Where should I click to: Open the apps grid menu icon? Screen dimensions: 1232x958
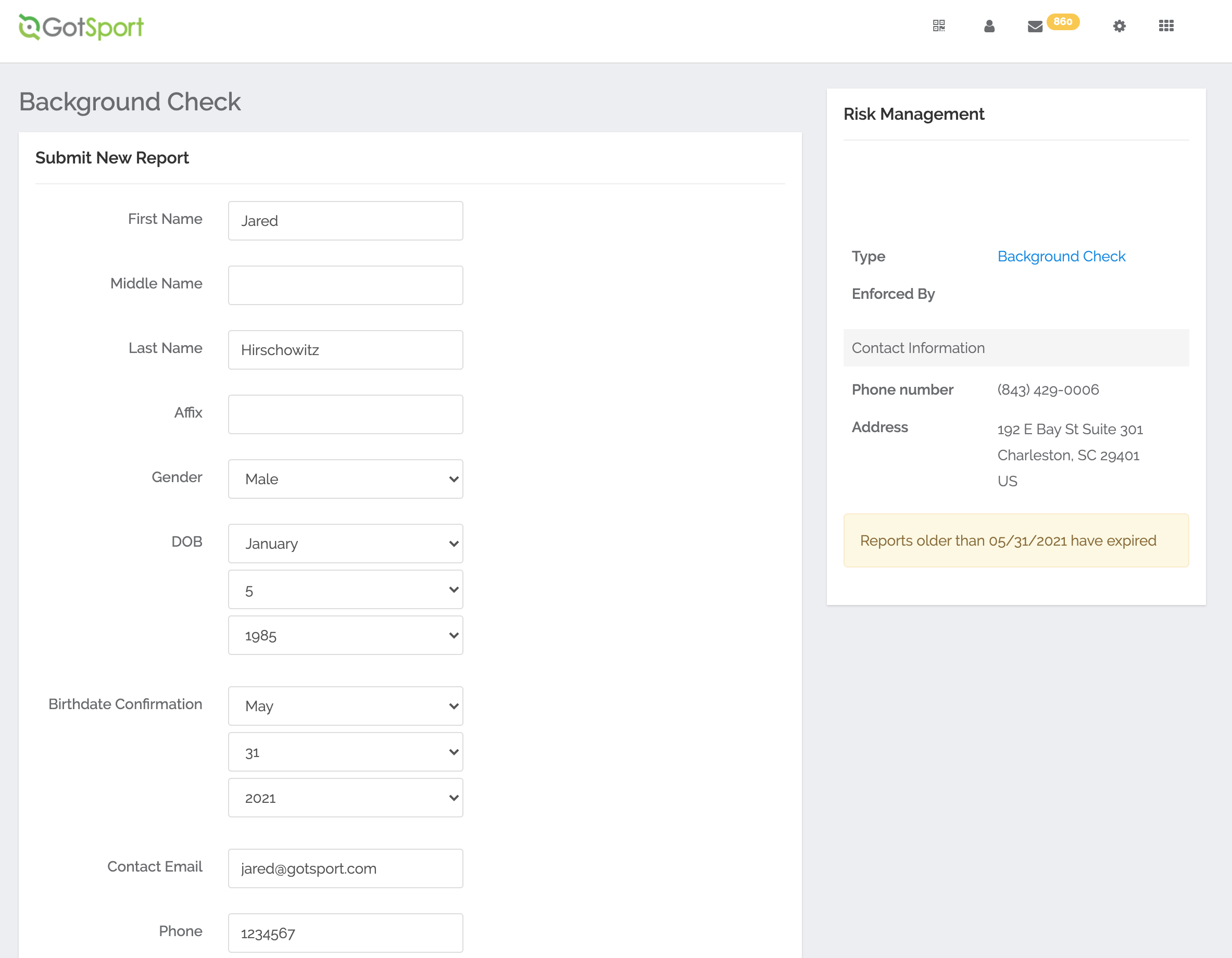[1166, 26]
